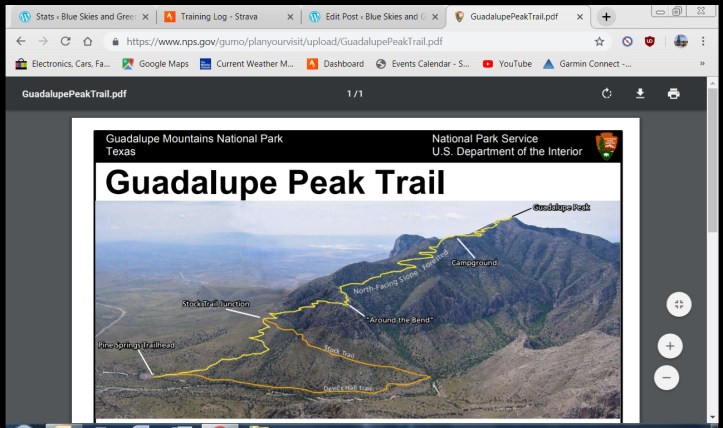
Task: Expand the hidden bookmarks overflow
Action: pos(702,64)
